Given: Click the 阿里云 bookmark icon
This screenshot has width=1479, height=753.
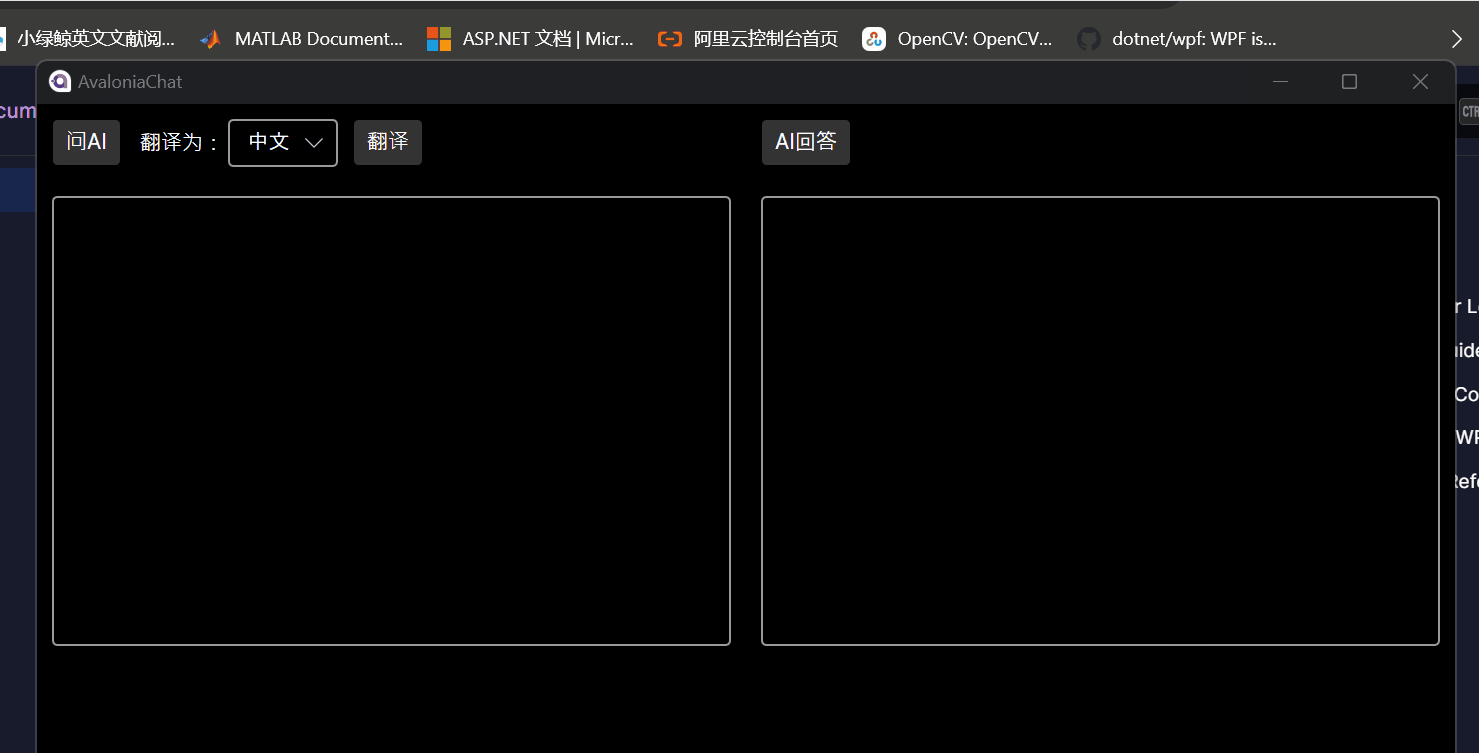Looking at the screenshot, I should tap(669, 39).
